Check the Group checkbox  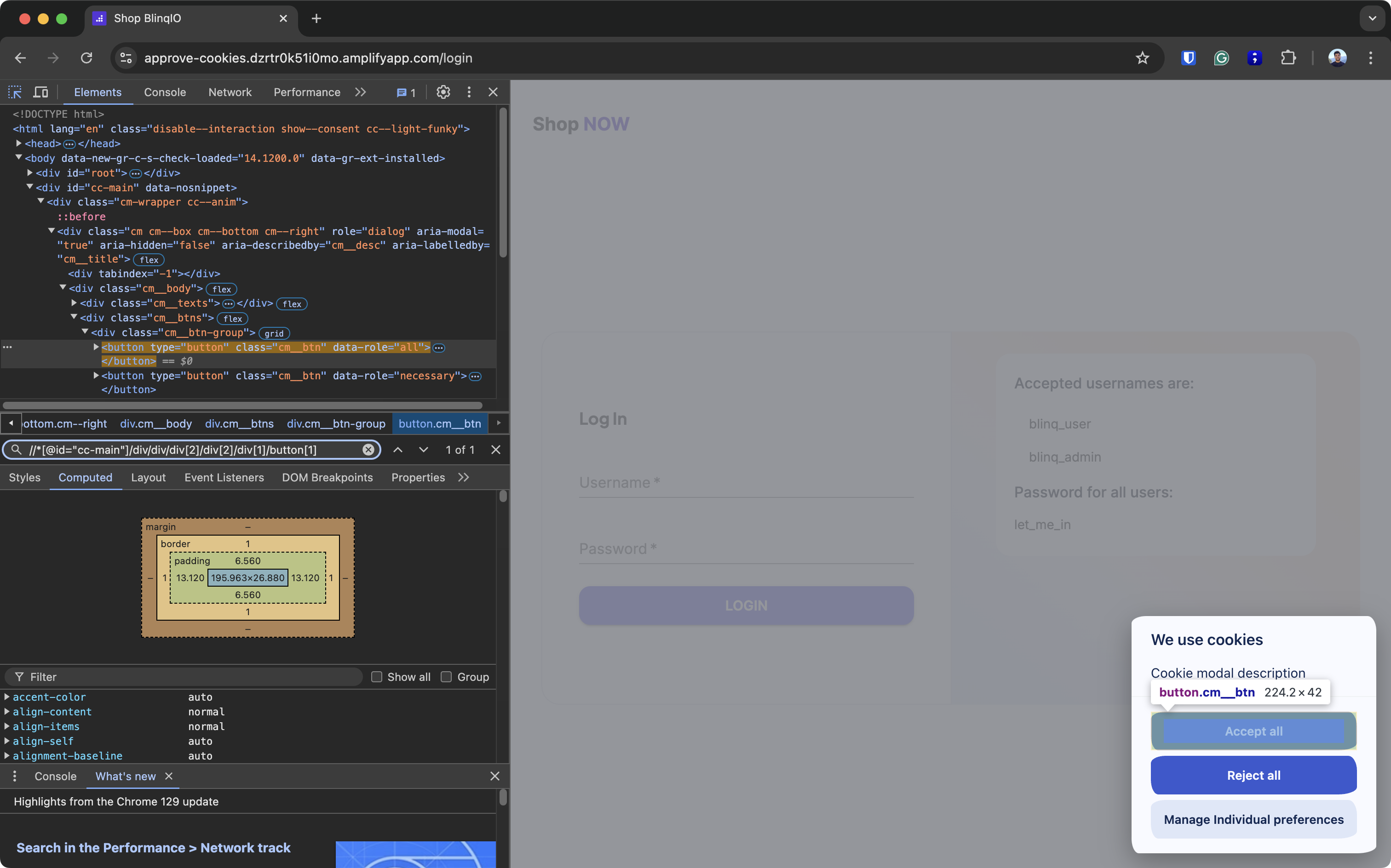coord(446,677)
